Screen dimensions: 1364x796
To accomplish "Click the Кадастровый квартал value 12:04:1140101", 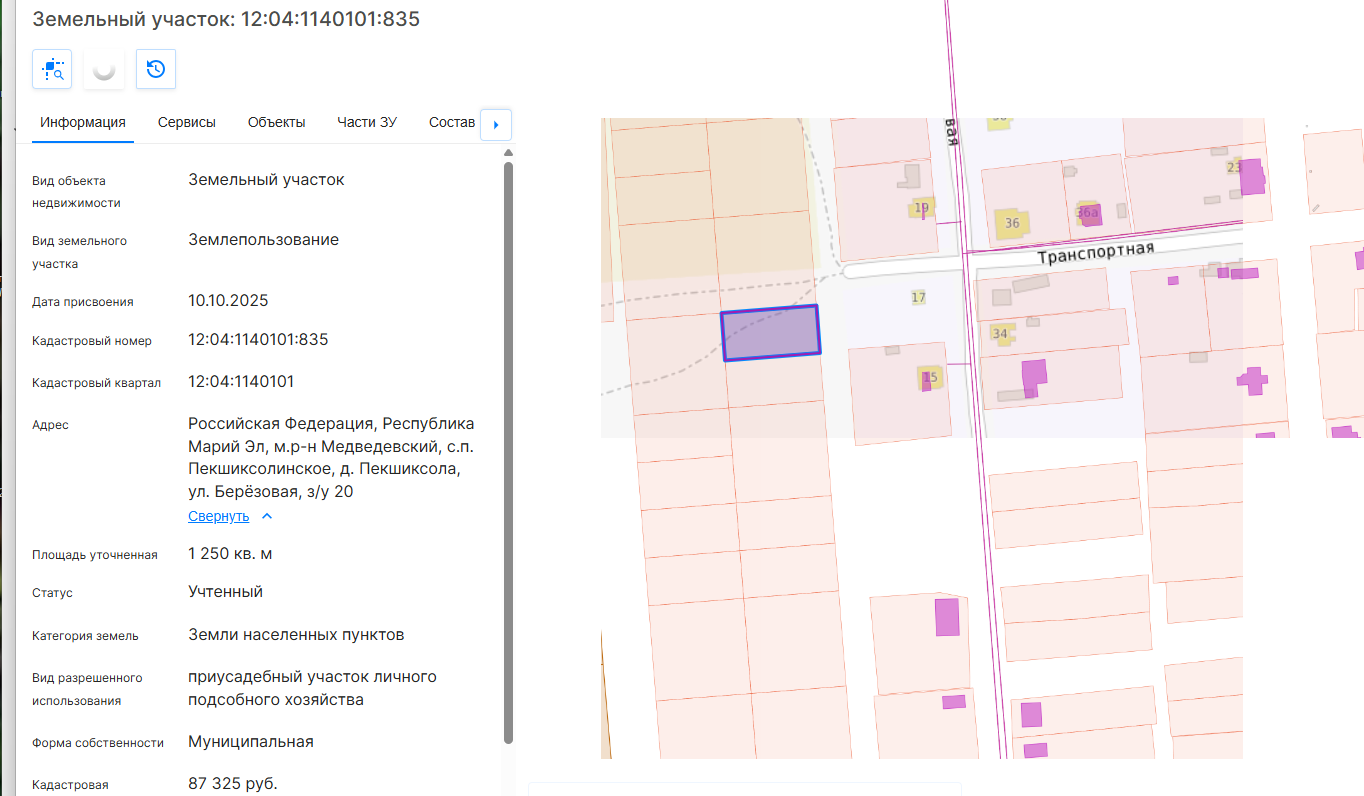I will (241, 382).
